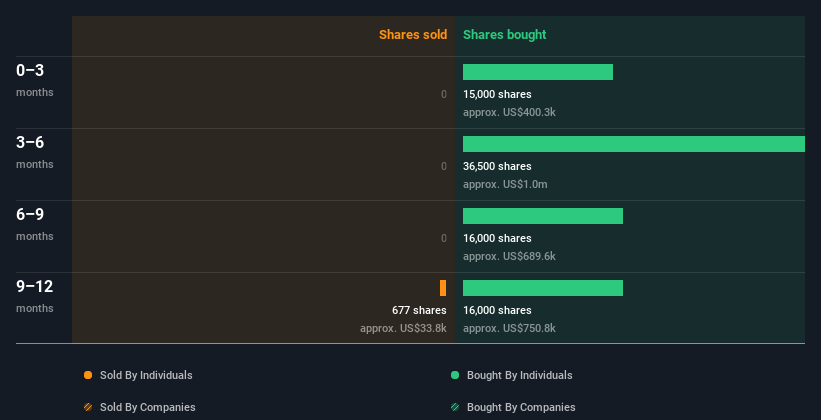This screenshot has height=420, width=821.
Task: Click the zero sold value in 0–3 months row
Action: coord(444,94)
